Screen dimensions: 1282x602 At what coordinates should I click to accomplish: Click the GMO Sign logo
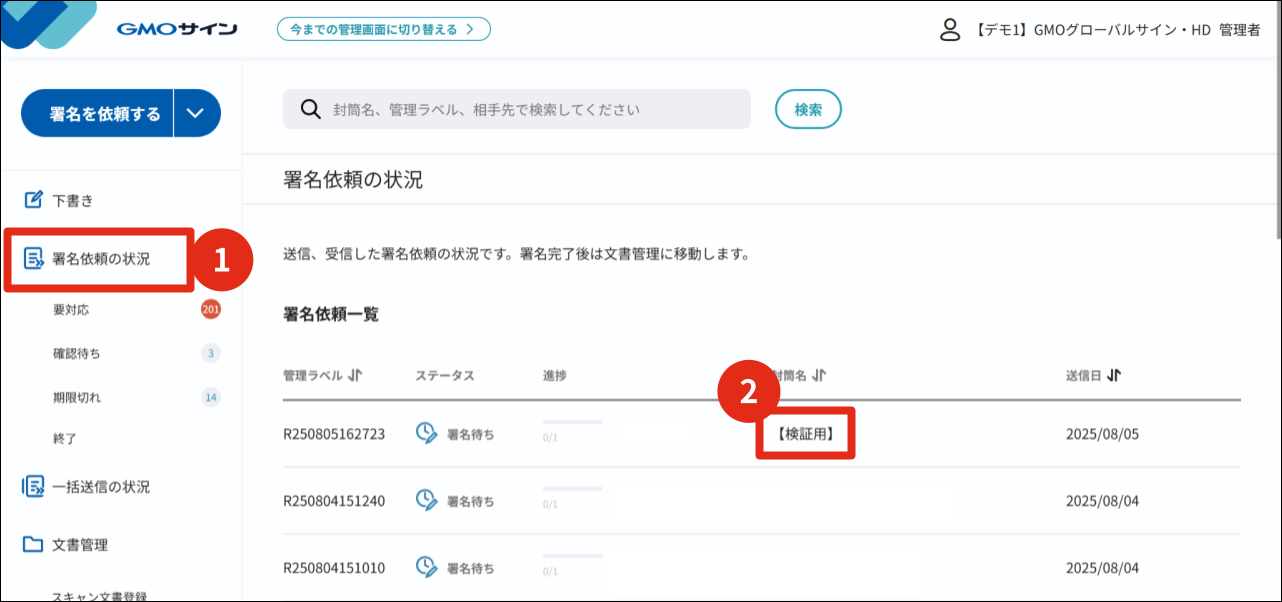pyautogui.click(x=176, y=29)
